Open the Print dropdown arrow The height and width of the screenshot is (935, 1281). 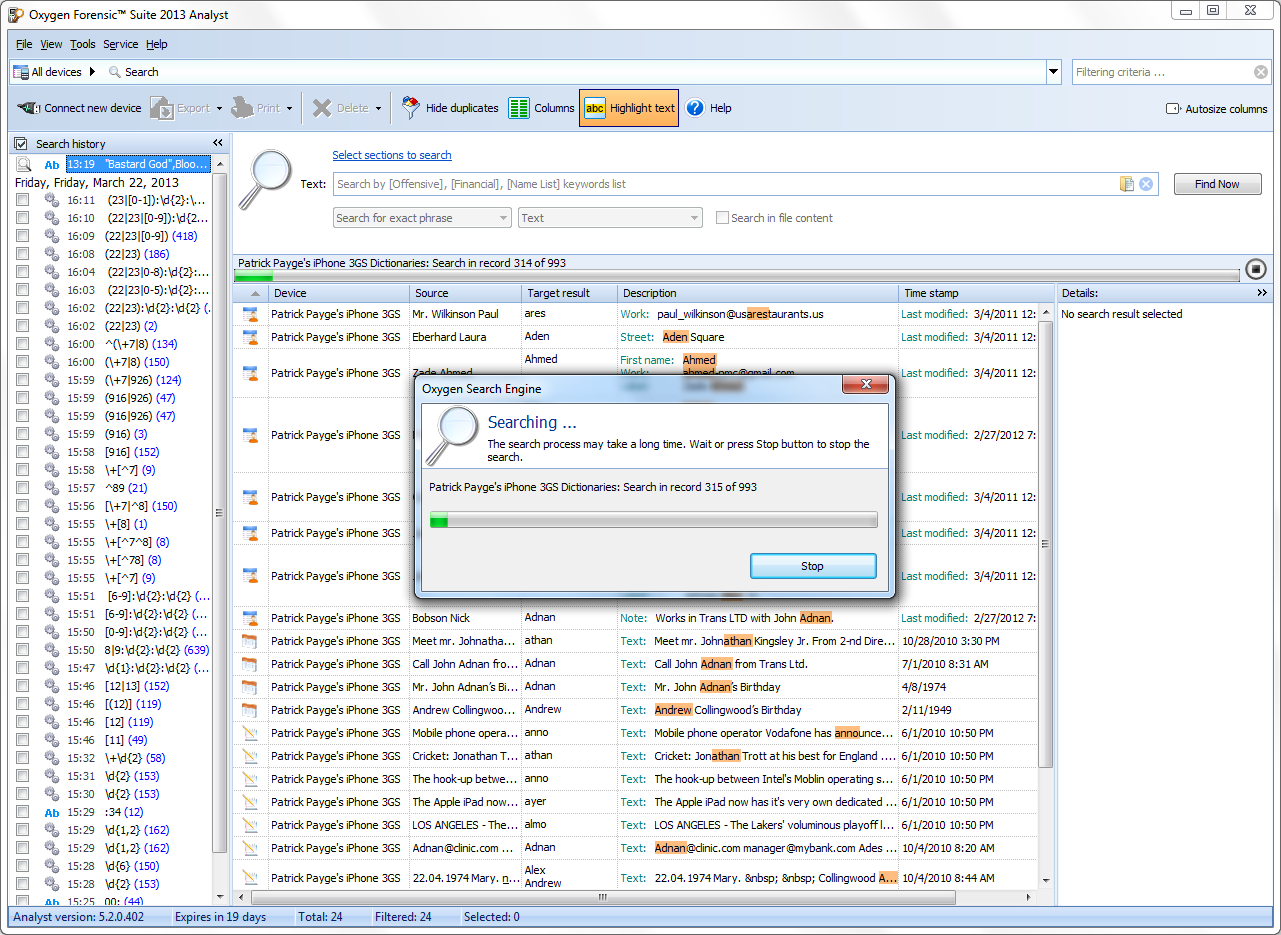289,109
